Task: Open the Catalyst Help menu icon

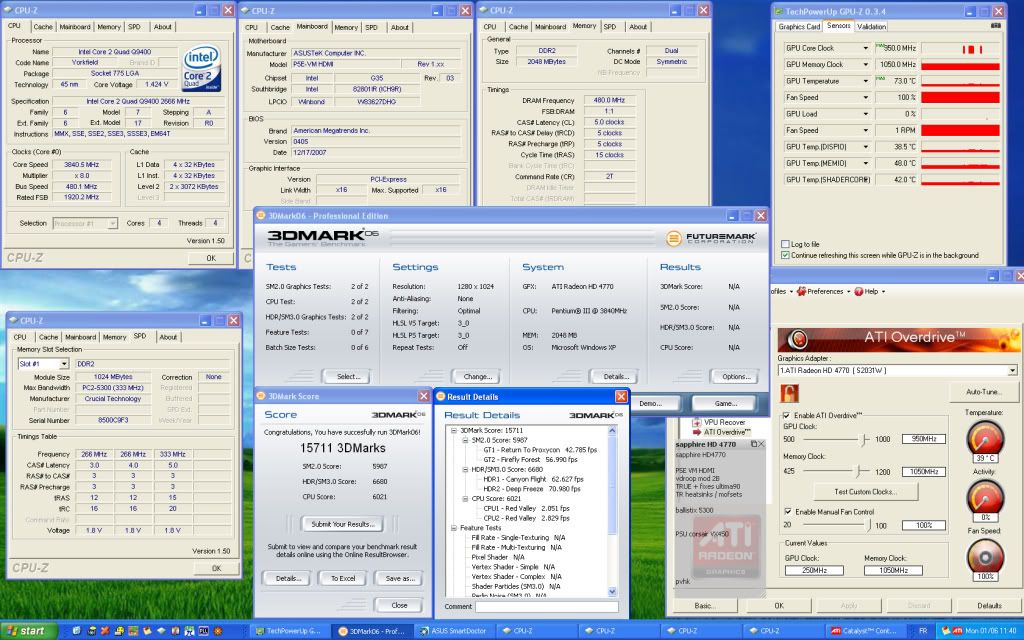Action: 858,291
